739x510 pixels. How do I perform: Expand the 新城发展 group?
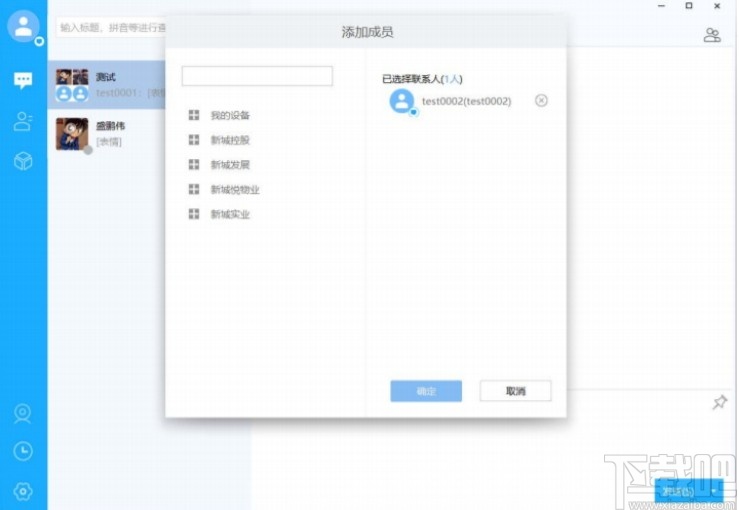(x=194, y=165)
